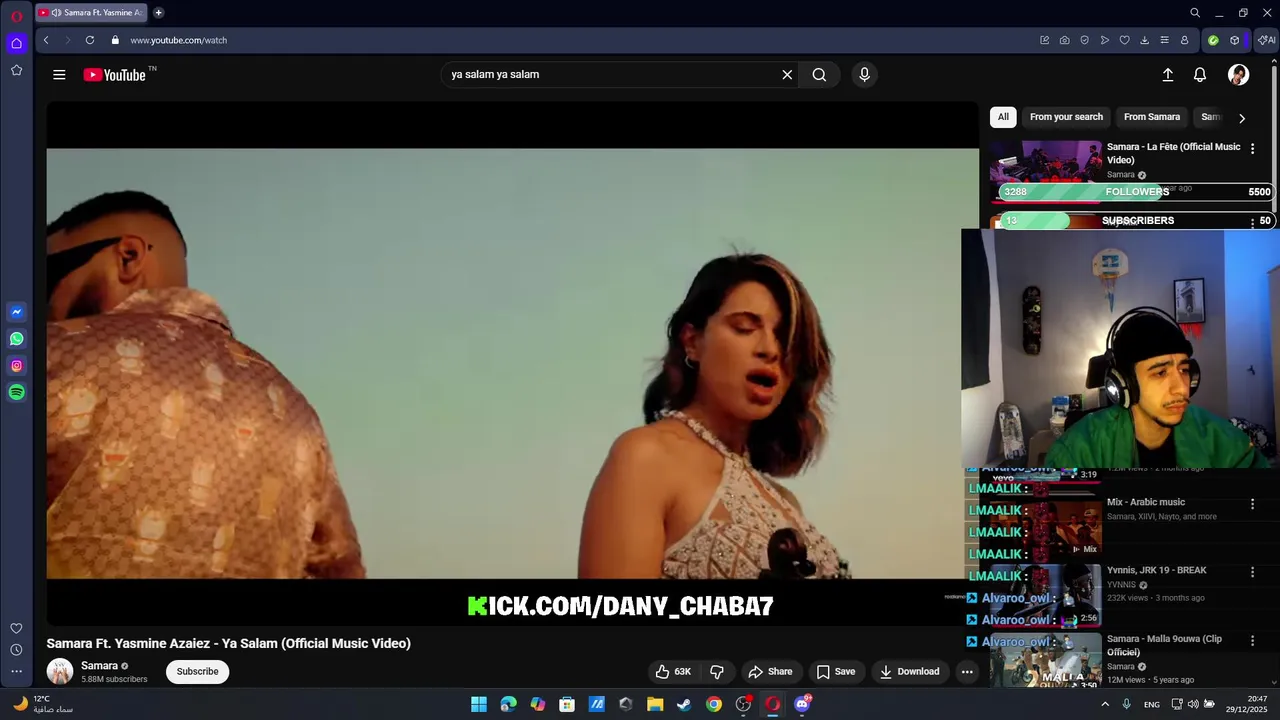The height and width of the screenshot is (720, 1280).
Task: Clear the search box text
Action: pyautogui.click(x=787, y=75)
